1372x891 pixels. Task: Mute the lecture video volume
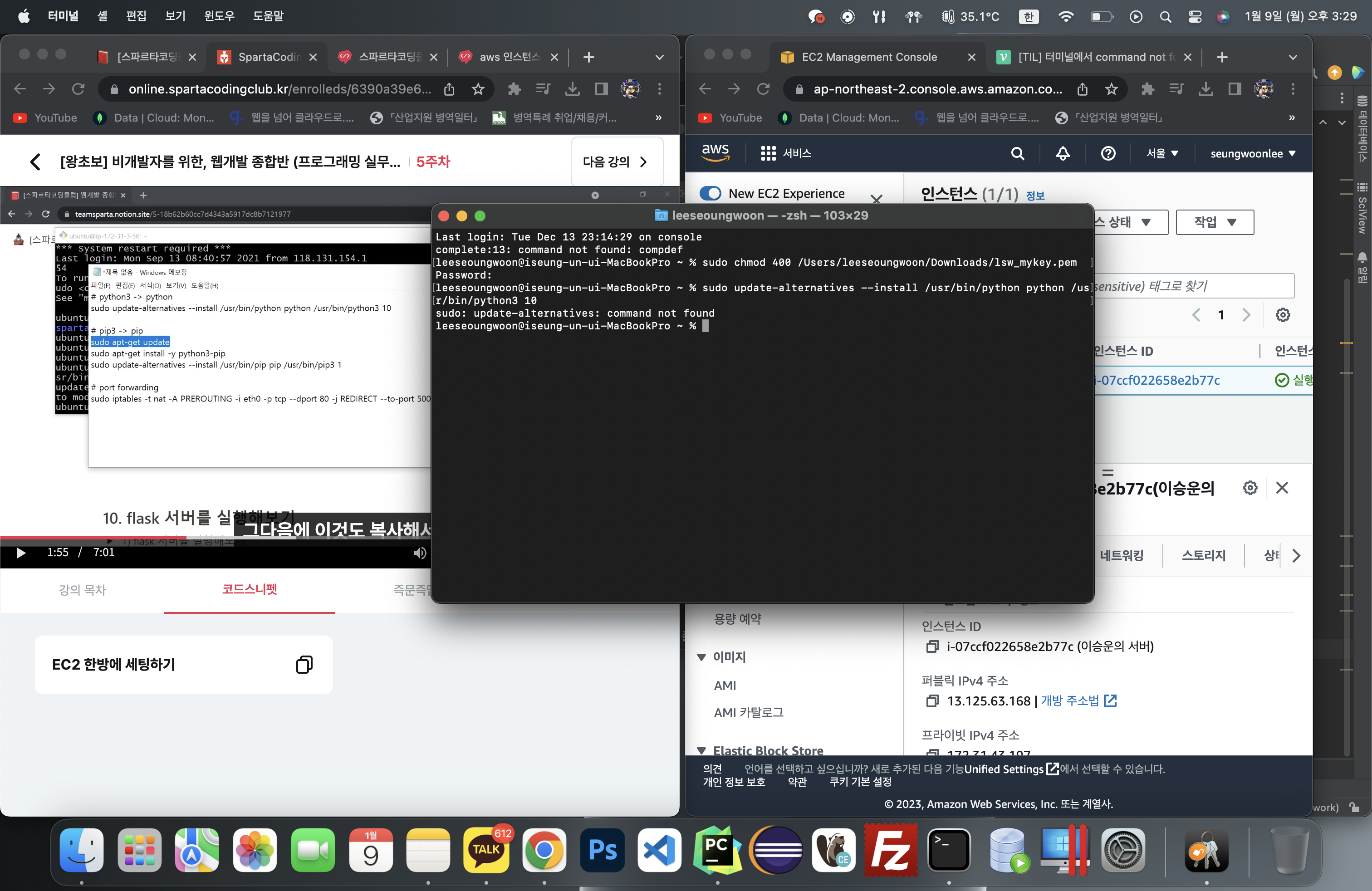point(420,553)
